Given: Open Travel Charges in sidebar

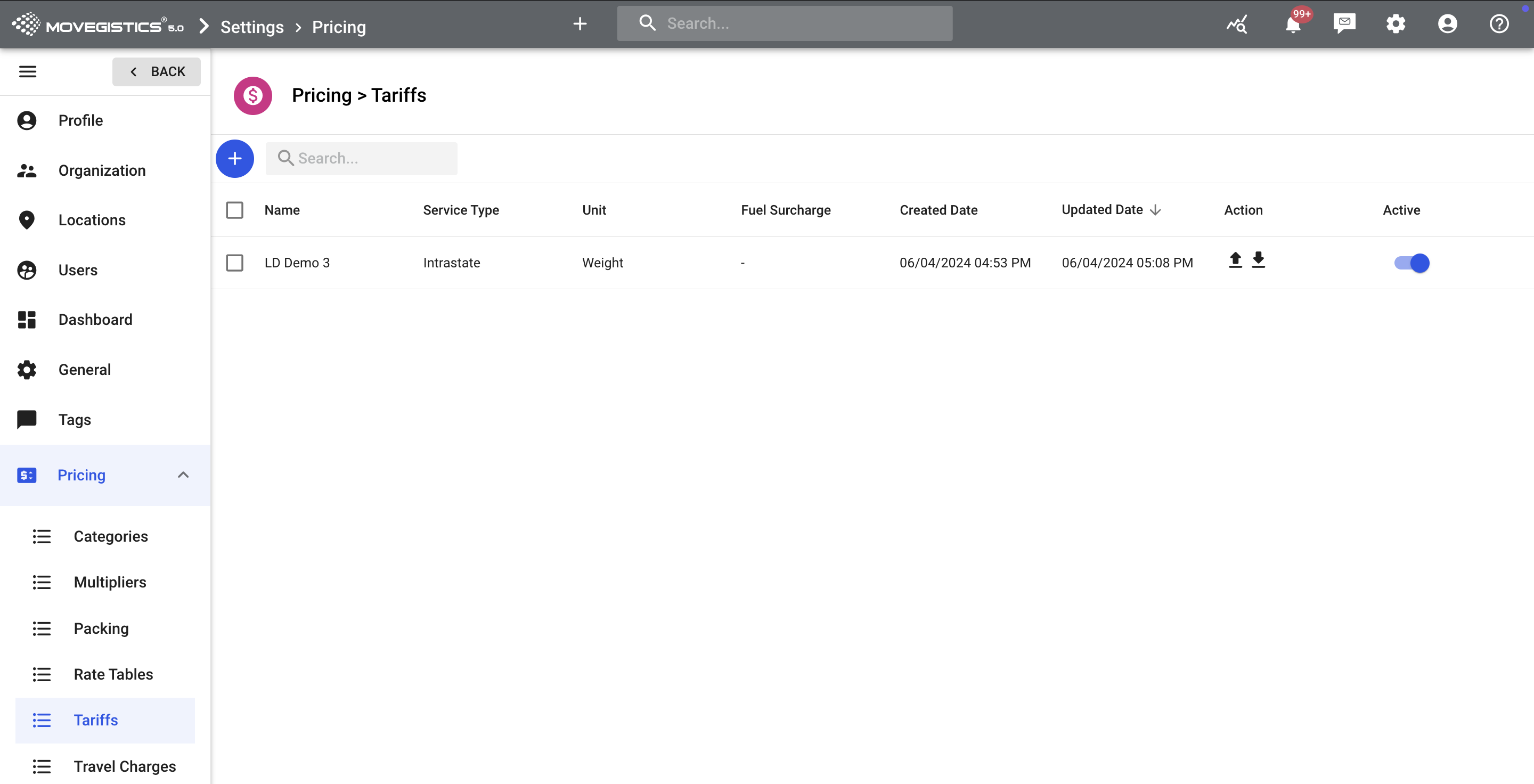Looking at the screenshot, I should [125, 766].
